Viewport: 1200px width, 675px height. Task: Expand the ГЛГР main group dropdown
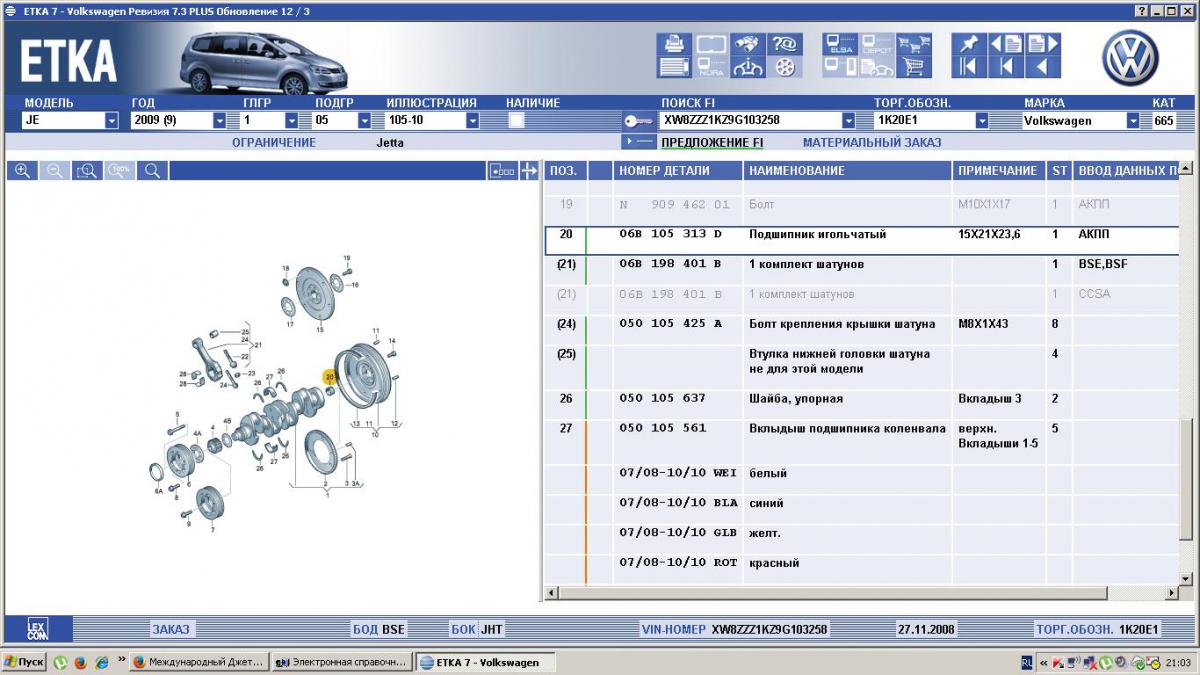pyautogui.click(x=292, y=121)
